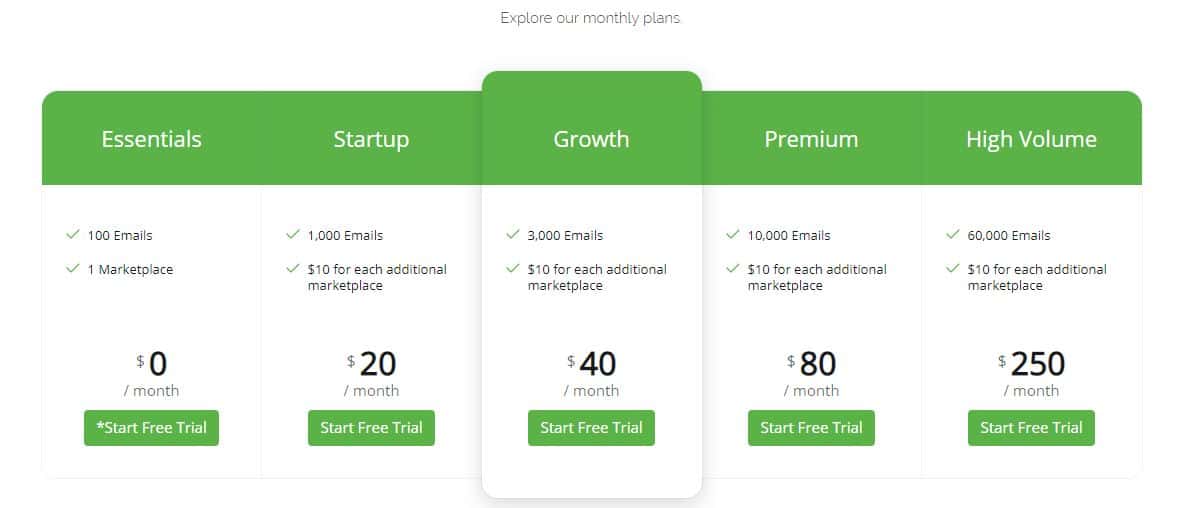Click Growth plan's additional marketplace checkmark
Viewport: 1191px width, 508px height.
tap(512, 269)
